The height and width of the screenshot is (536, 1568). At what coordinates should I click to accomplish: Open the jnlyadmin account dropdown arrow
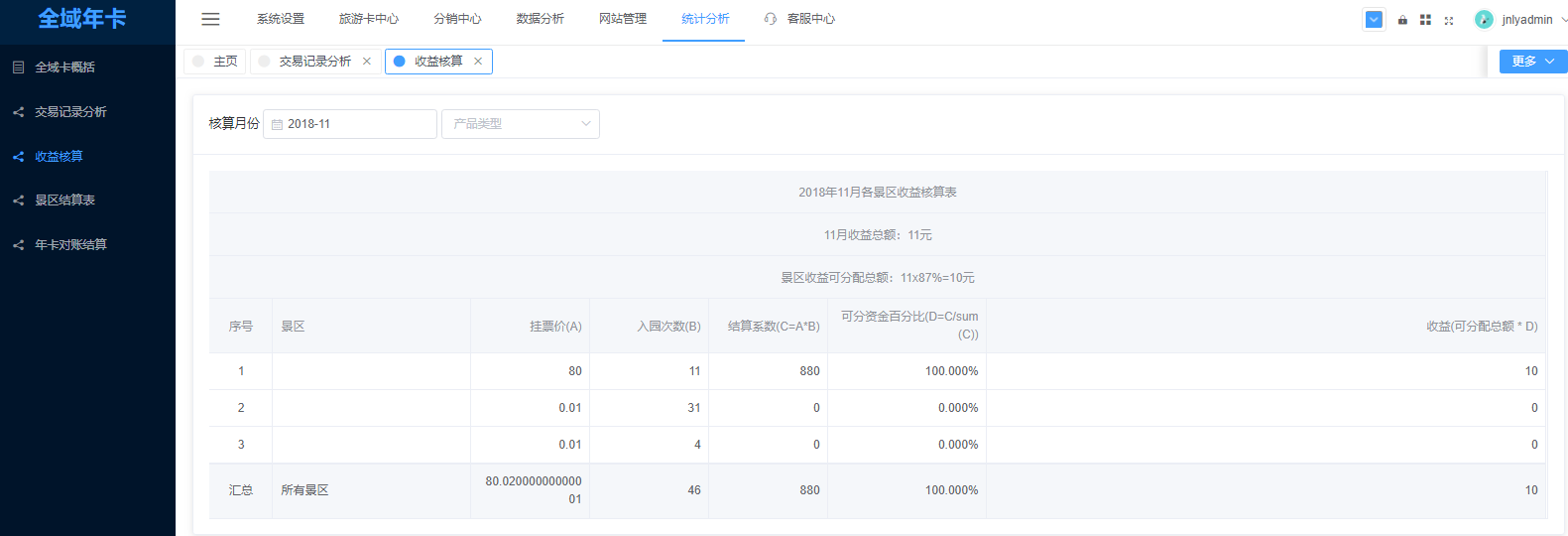coord(1564,20)
